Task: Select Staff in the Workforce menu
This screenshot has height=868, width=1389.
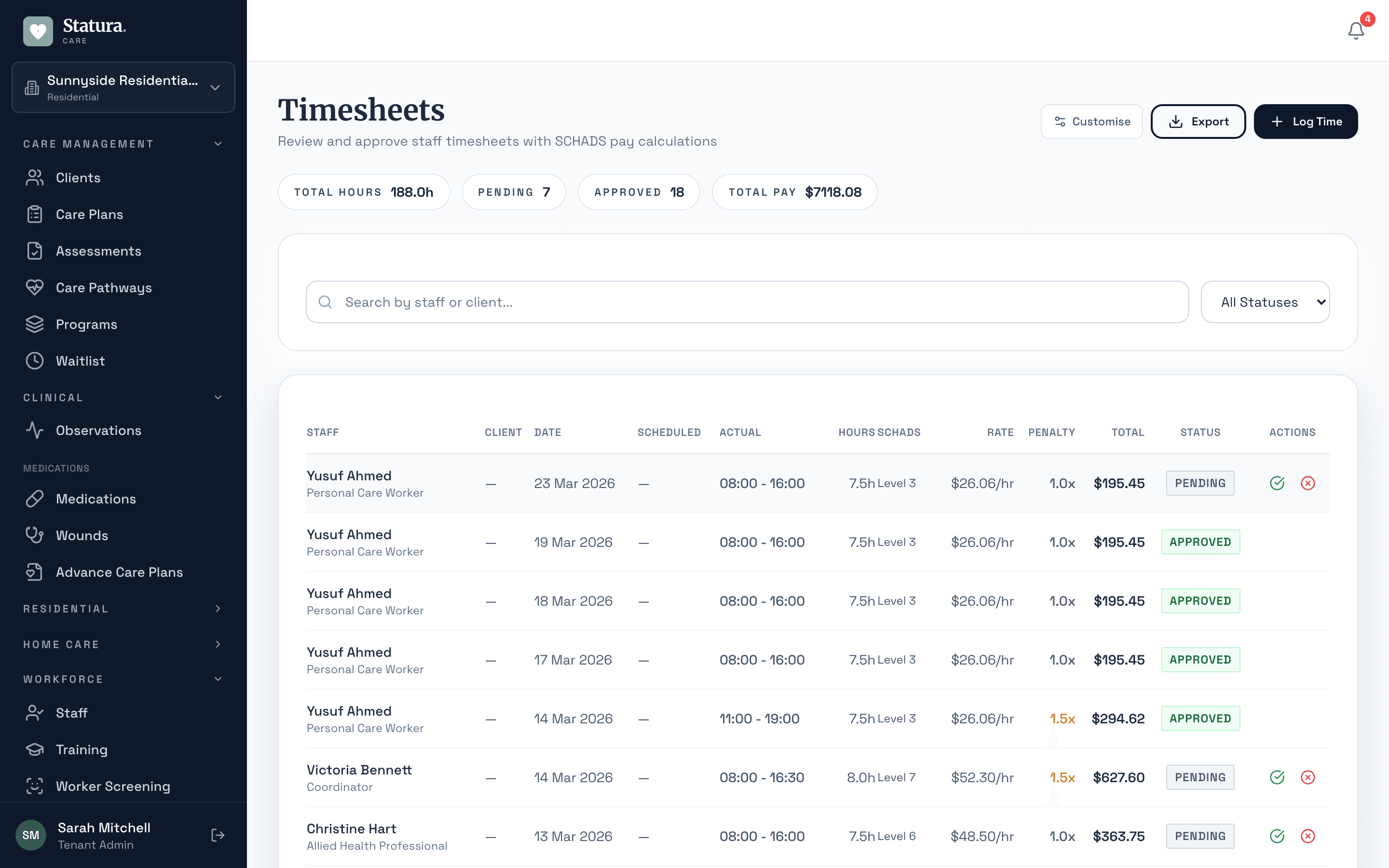Action: [x=71, y=713]
